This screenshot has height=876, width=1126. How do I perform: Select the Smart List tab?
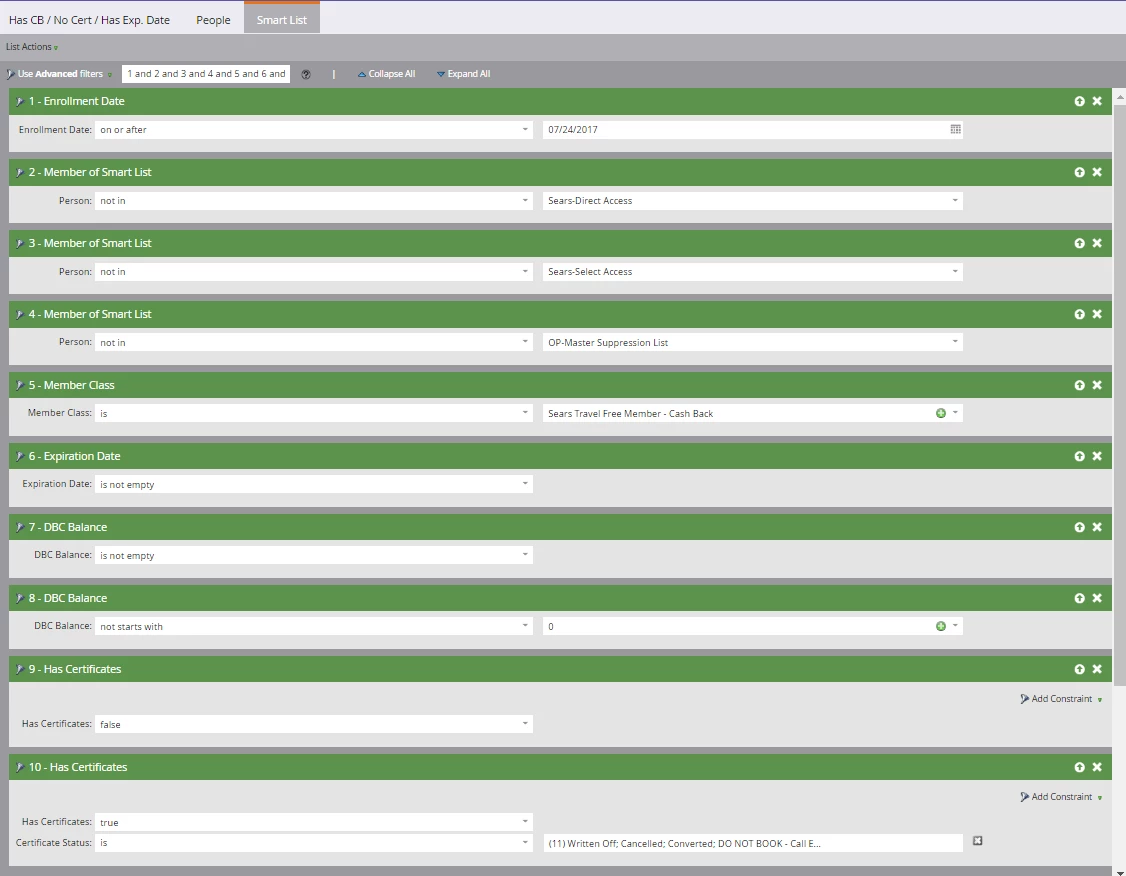click(282, 19)
